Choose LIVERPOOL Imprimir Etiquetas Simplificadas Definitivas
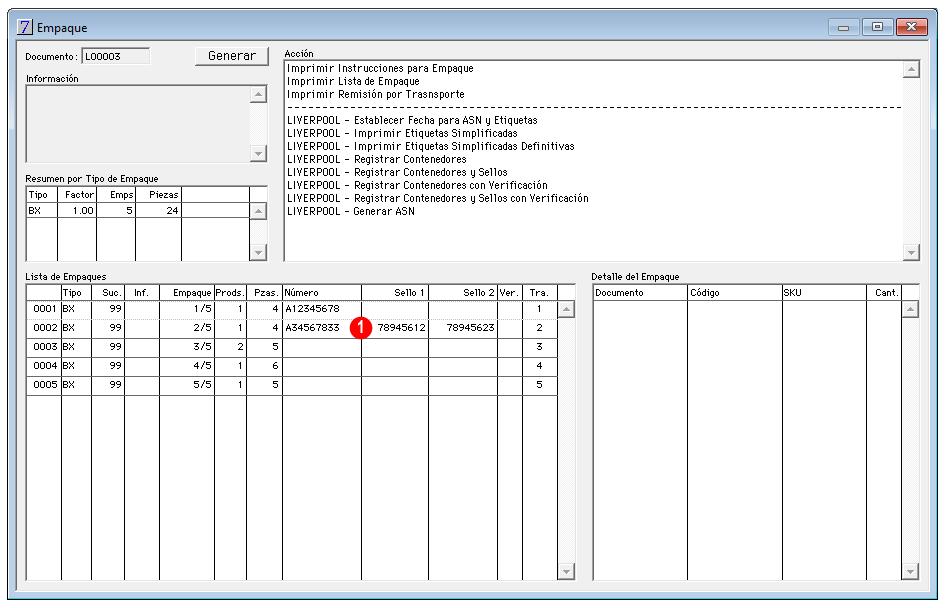Screen dimensions: 946x608 coord(431,147)
